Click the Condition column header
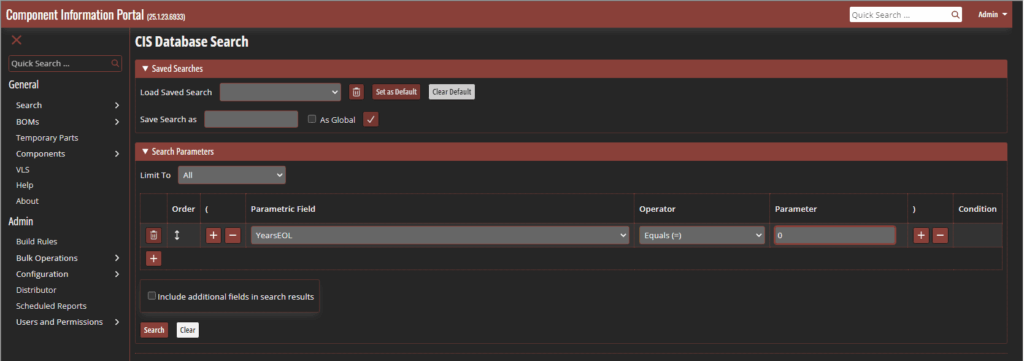Image resolution: width=1024 pixels, height=361 pixels. pos(978,209)
